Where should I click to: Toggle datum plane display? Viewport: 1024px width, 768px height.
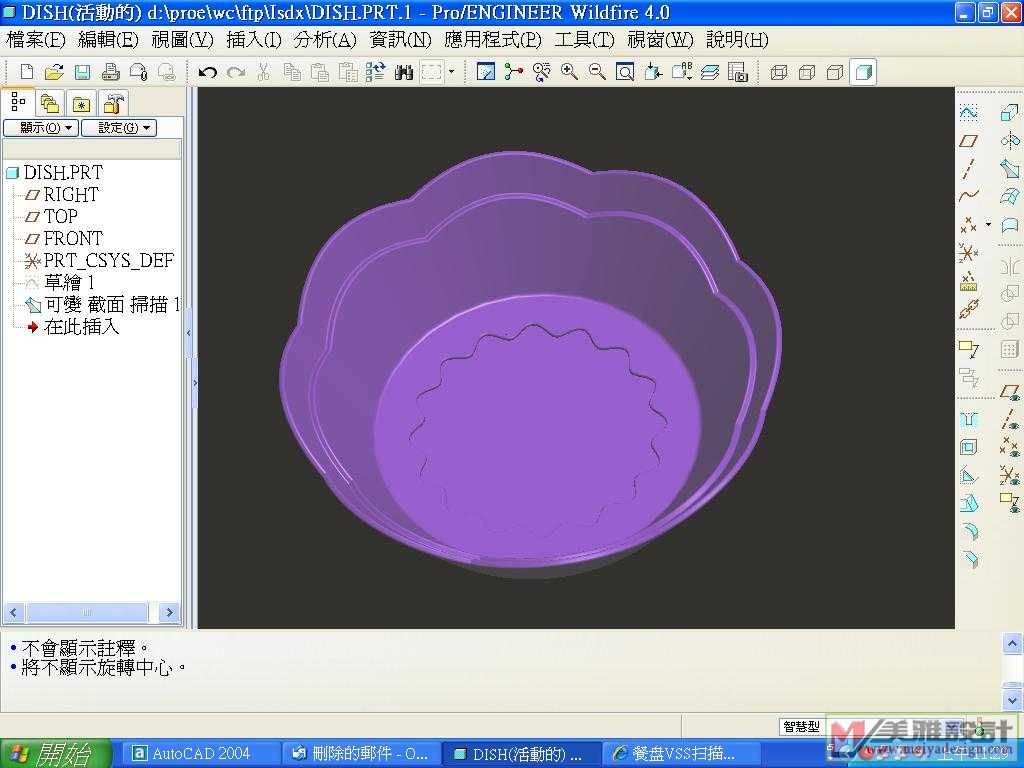(1010, 392)
